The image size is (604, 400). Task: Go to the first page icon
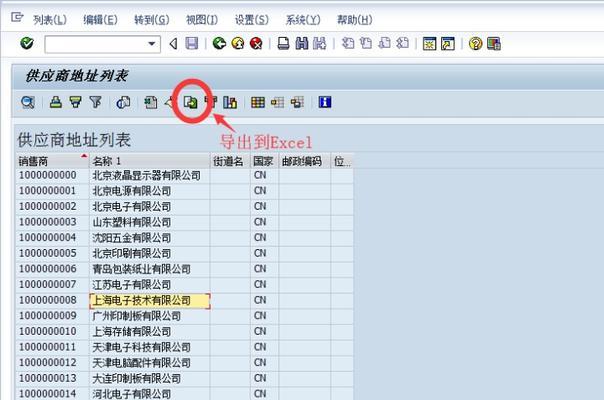coord(348,43)
